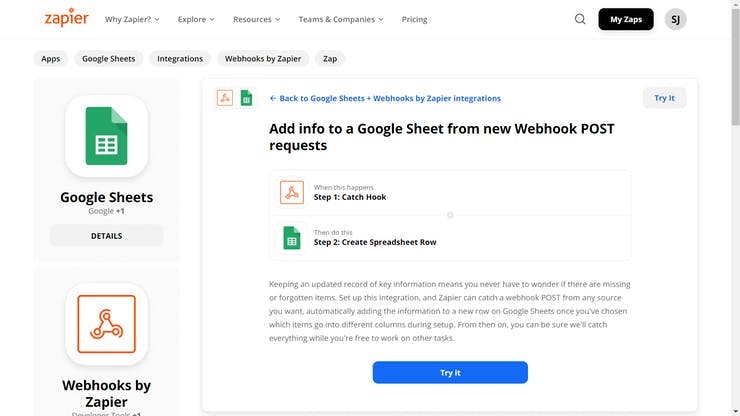Click the large Webhooks by Zapier icon
740x416 pixels.
[106, 323]
